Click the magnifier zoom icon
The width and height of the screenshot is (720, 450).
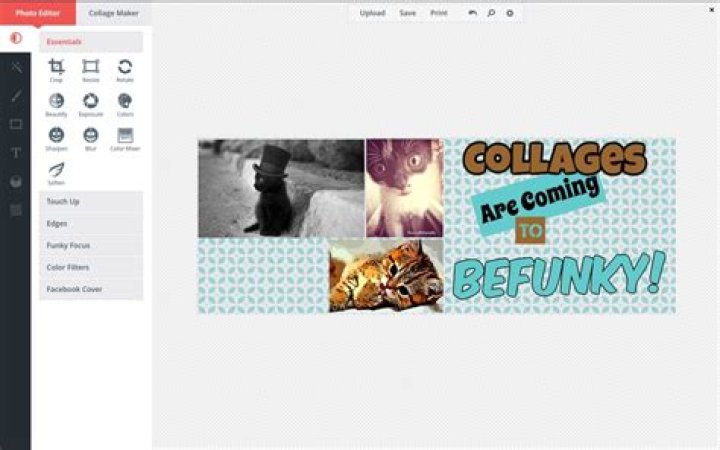click(491, 13)
